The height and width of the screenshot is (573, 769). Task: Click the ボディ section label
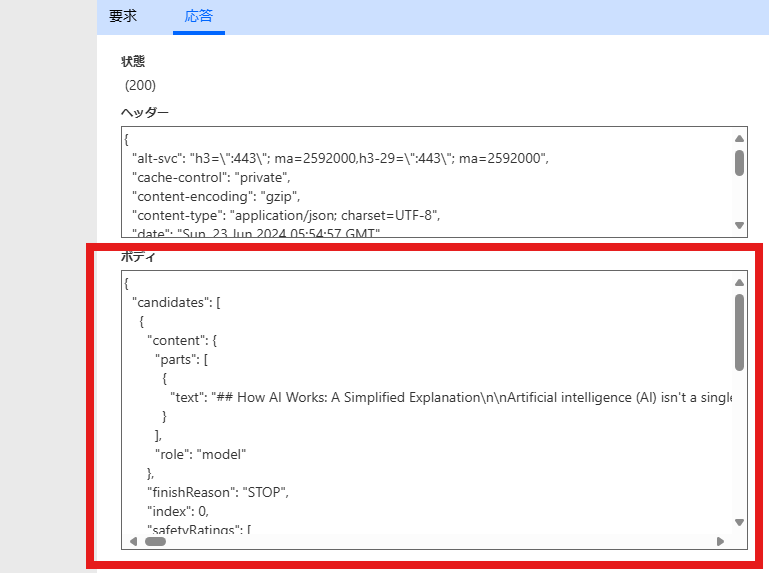click(138, 256)
